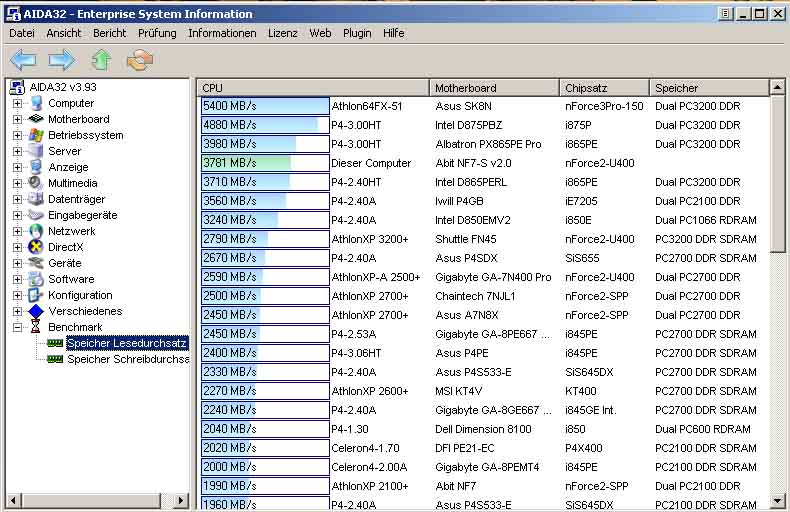This screenshot has height=512, width=790.
Task: Open the Hilfe menu
Action: 393,33
